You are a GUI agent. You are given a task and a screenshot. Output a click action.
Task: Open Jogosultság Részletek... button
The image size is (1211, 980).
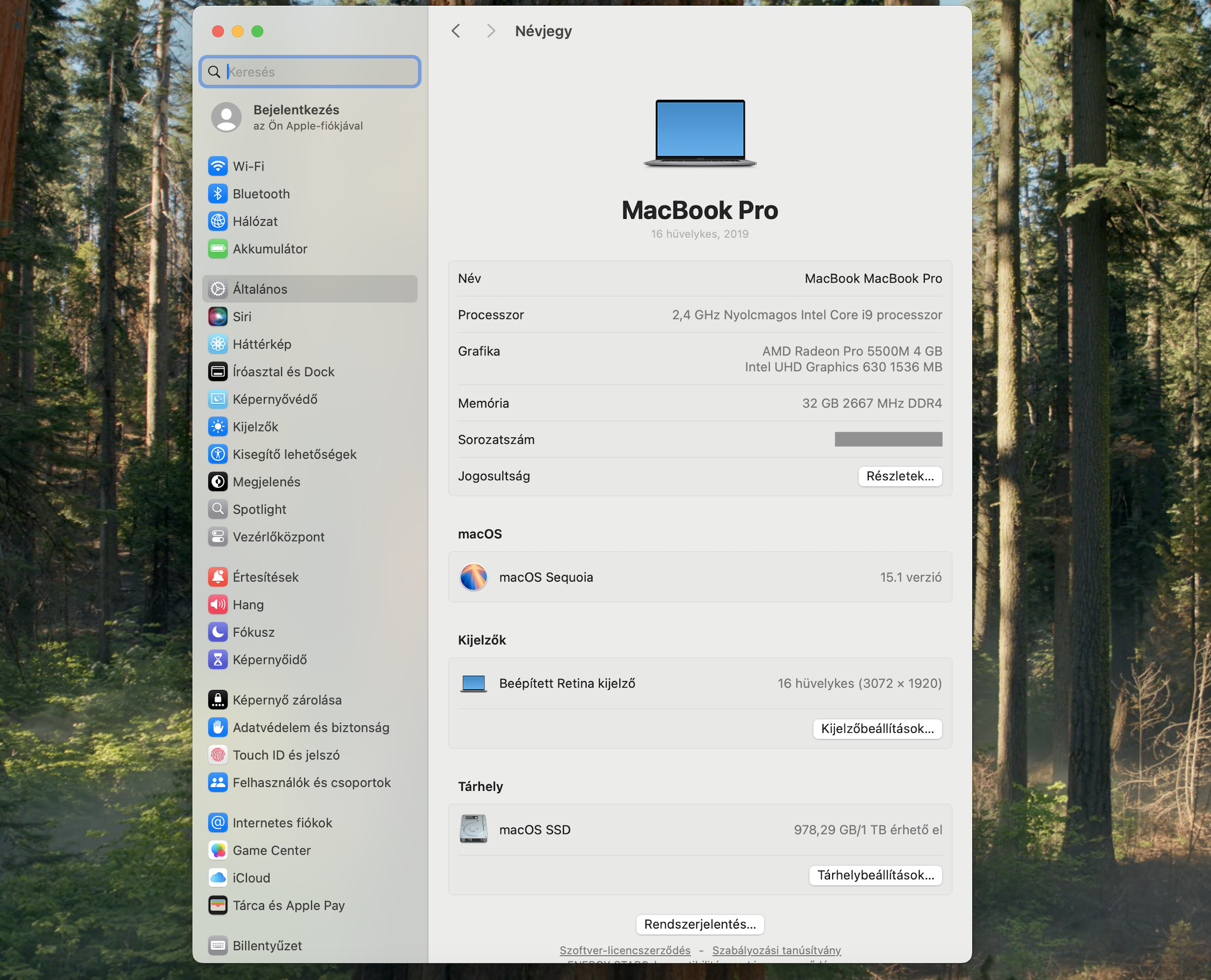pyautogui.click(x=900, y=476)
